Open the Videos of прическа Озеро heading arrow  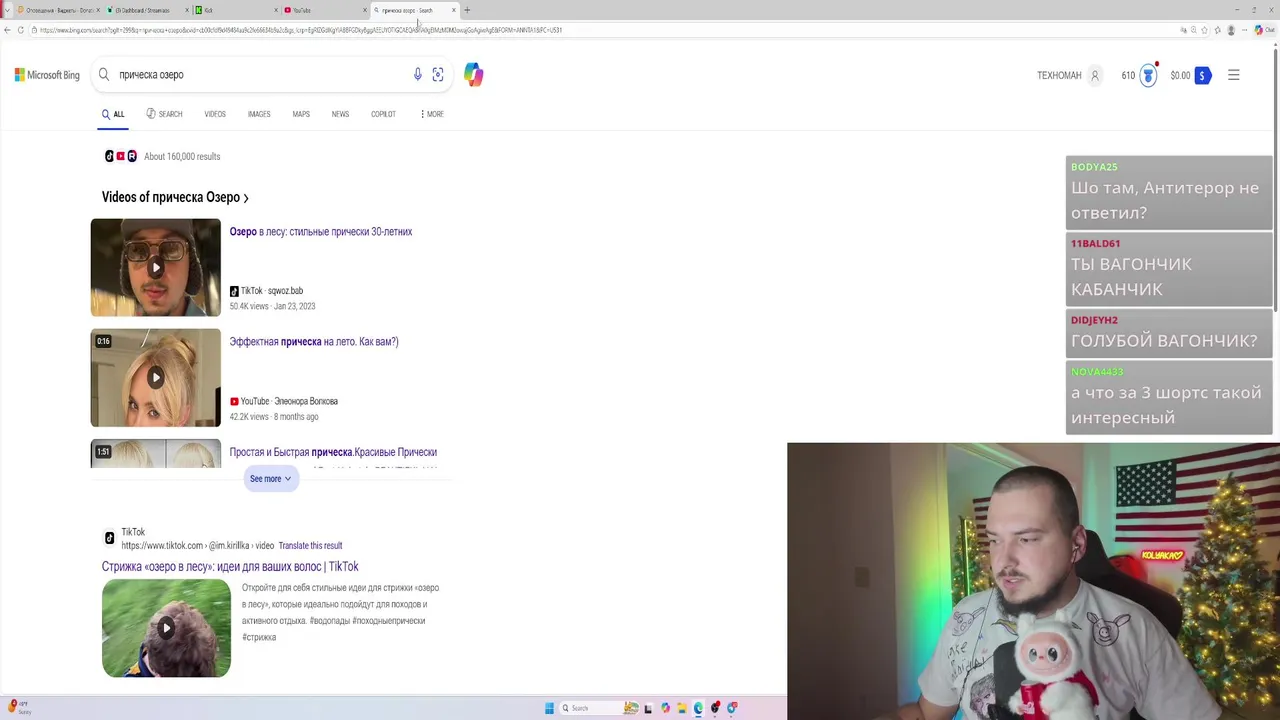coord(246,198)
